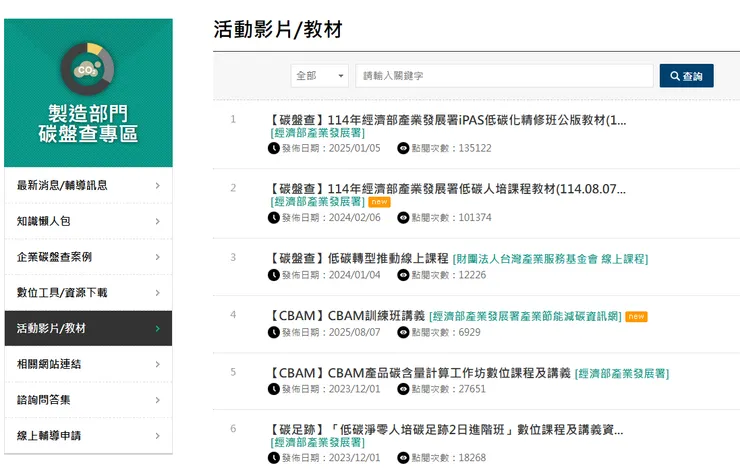Click into the 請輸入關鍵字 search field
The image size is (740, 469).
point(504,76)
